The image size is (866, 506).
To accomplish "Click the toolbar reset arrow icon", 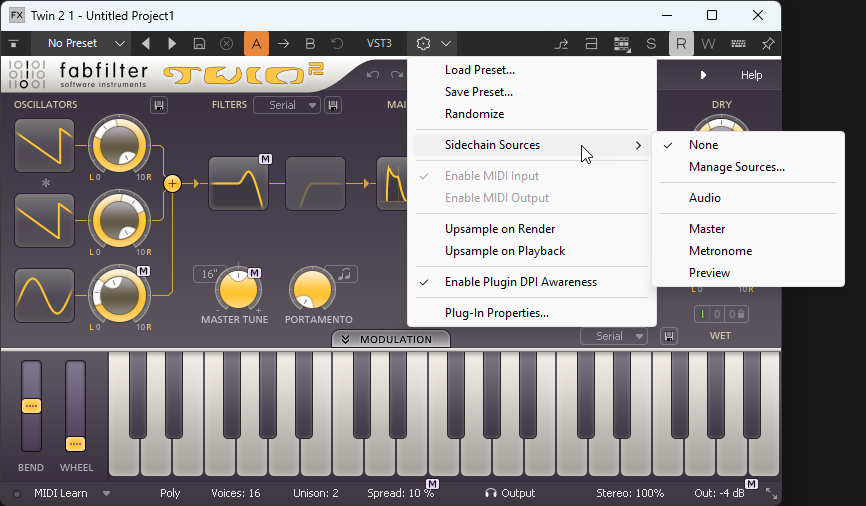I will click(337, 44).
